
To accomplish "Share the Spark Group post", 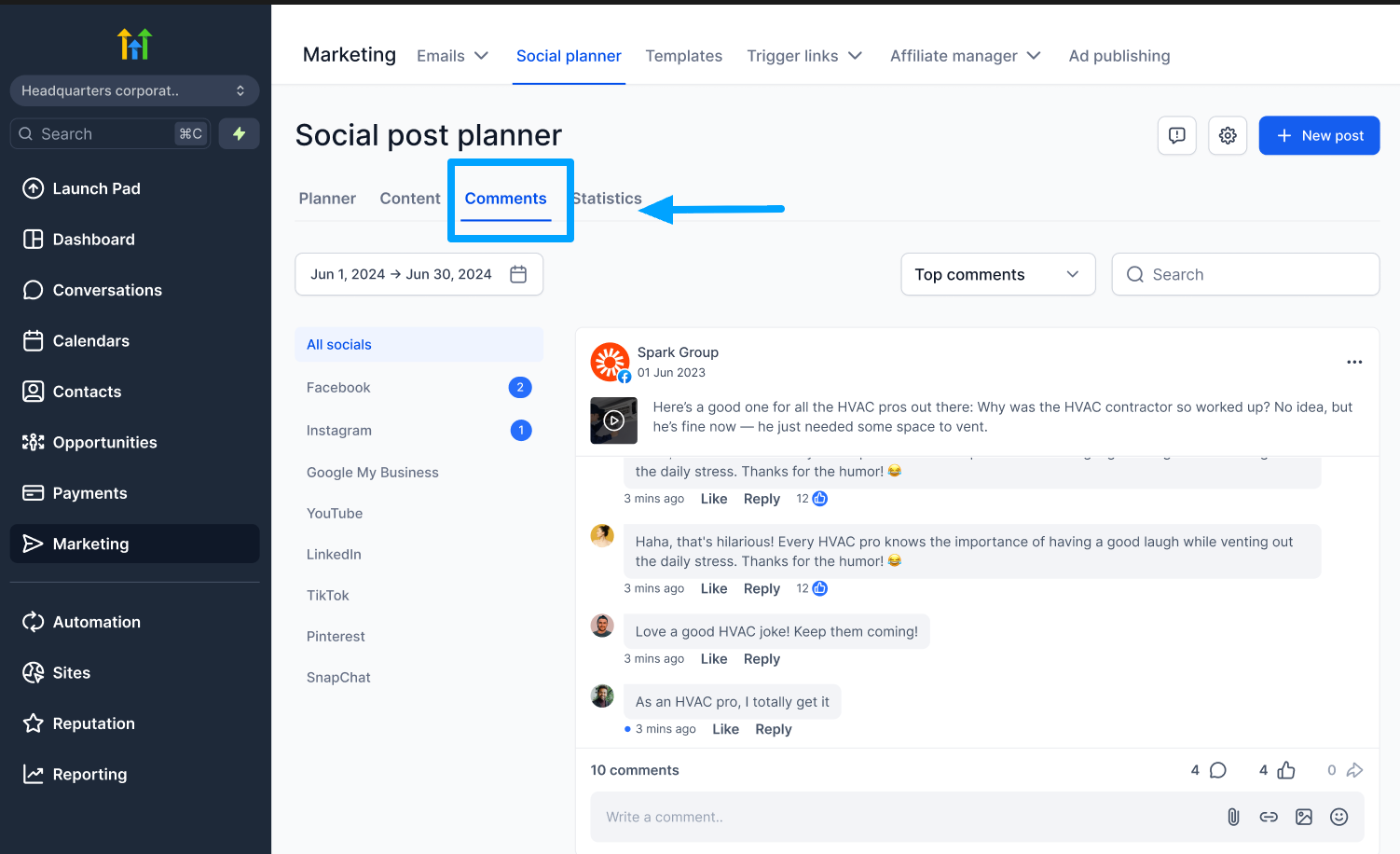I will click(1356, 770).
